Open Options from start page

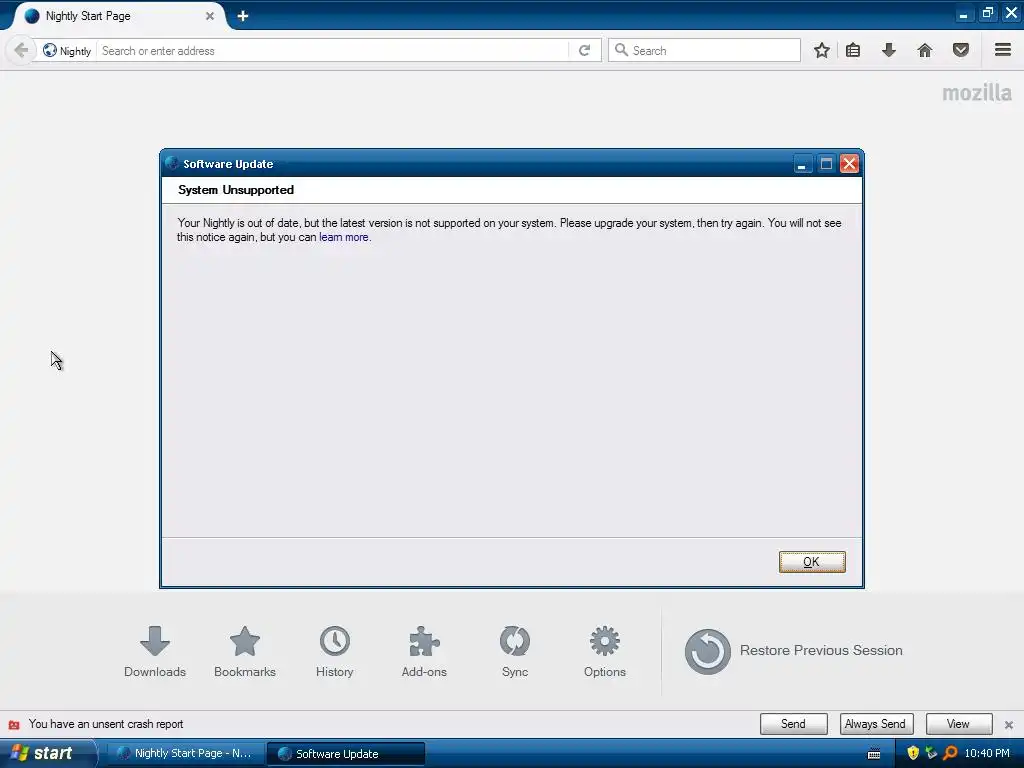point(605,652)
